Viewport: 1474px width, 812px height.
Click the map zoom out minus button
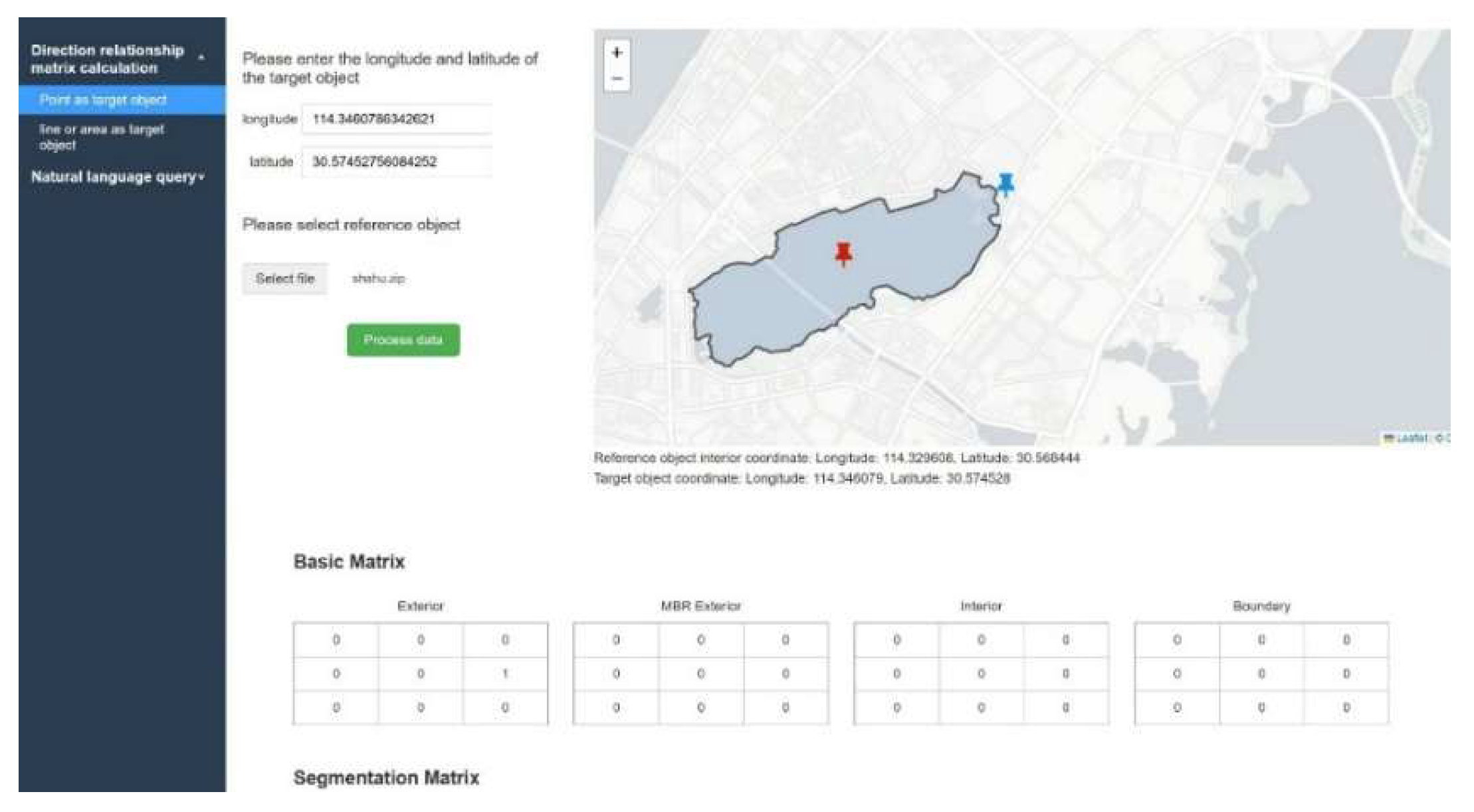tap(617, 78)
